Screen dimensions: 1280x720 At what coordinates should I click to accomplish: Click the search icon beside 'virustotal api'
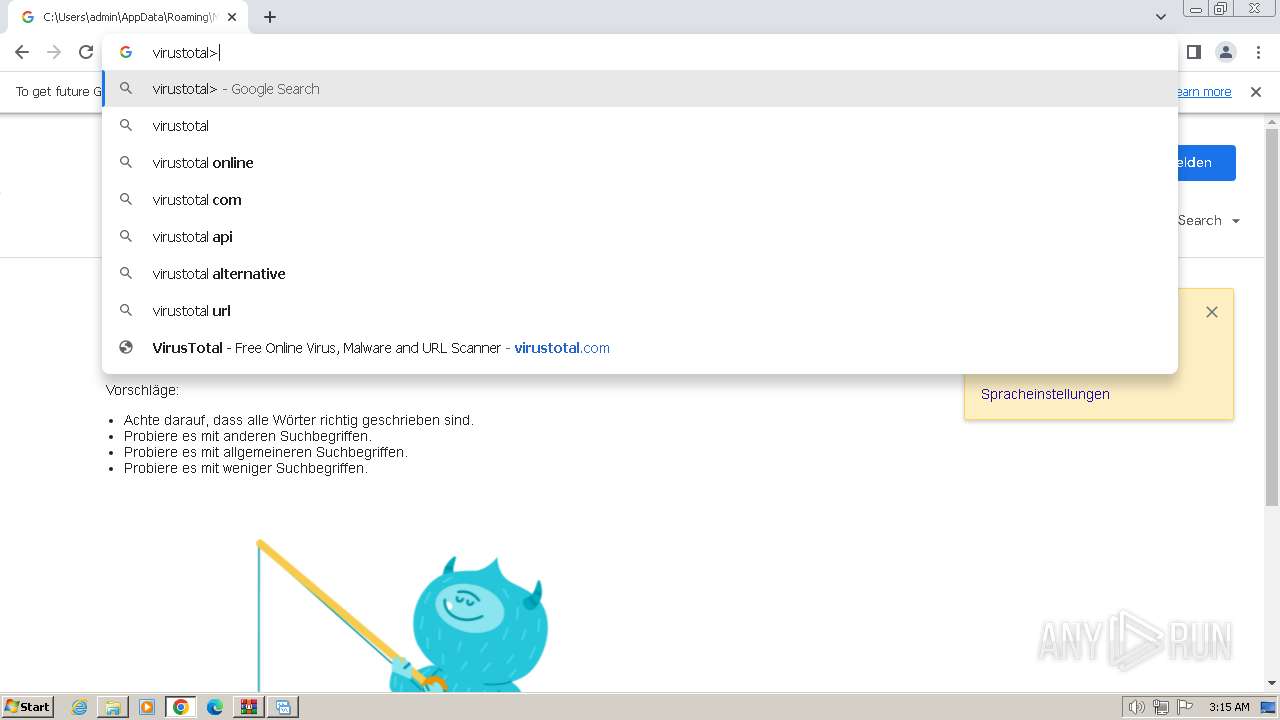tap(126, 237)
